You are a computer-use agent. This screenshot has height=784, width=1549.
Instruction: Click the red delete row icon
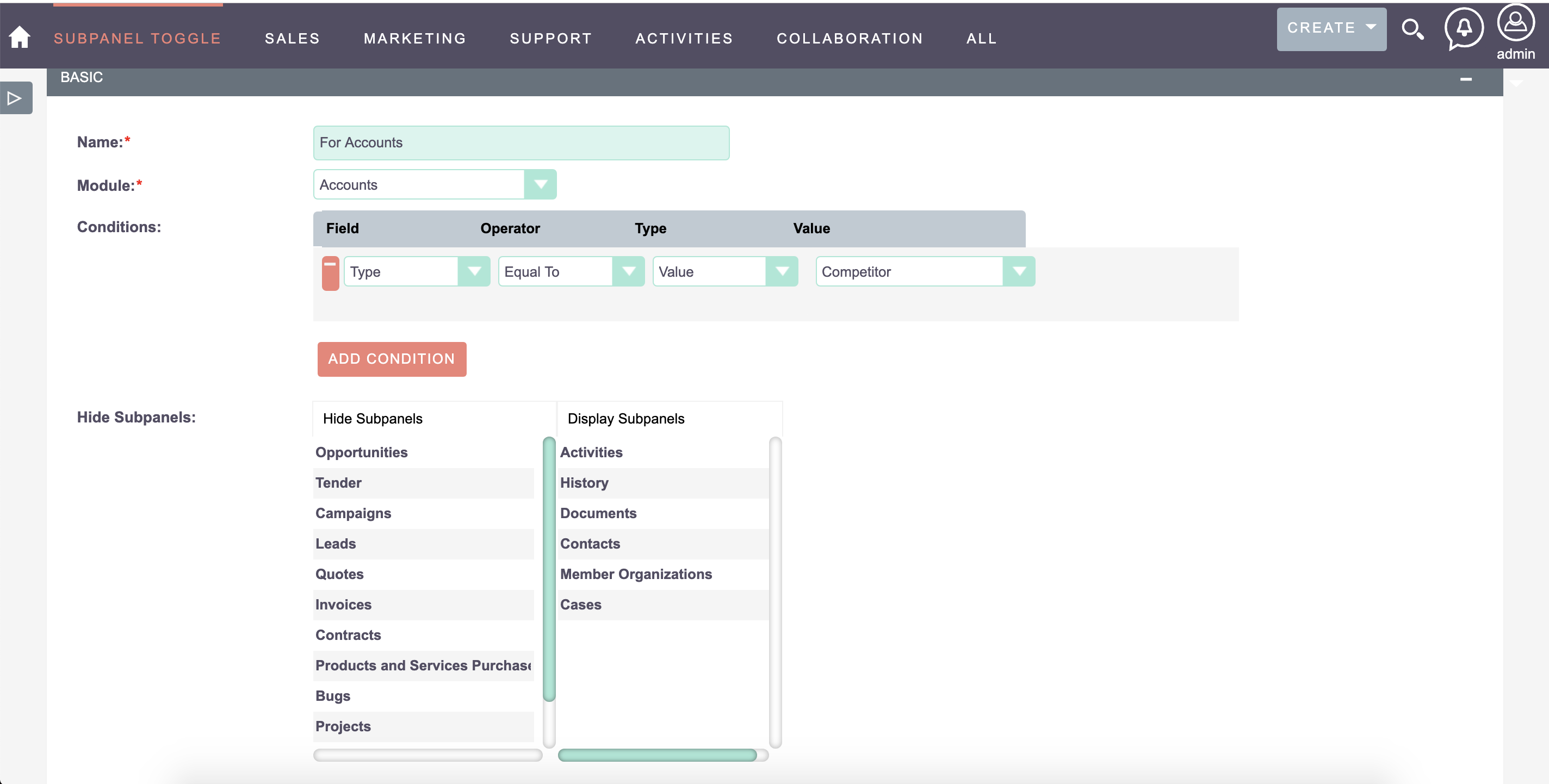point(330,272)
